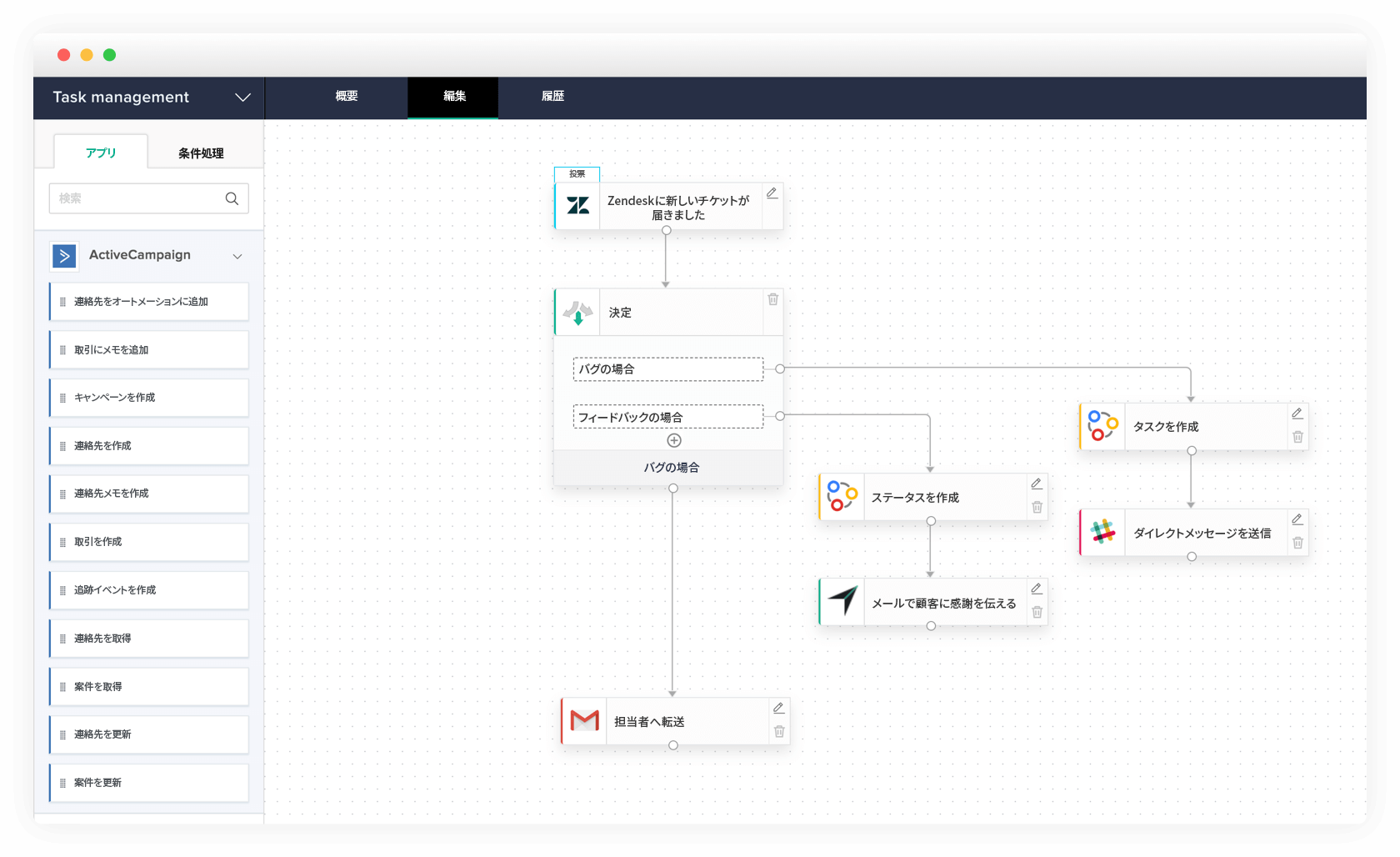Click the Slack icon on ダイレクトメッセージを送信 step
1400x857 pixels.
click(x=1102, y=533)
